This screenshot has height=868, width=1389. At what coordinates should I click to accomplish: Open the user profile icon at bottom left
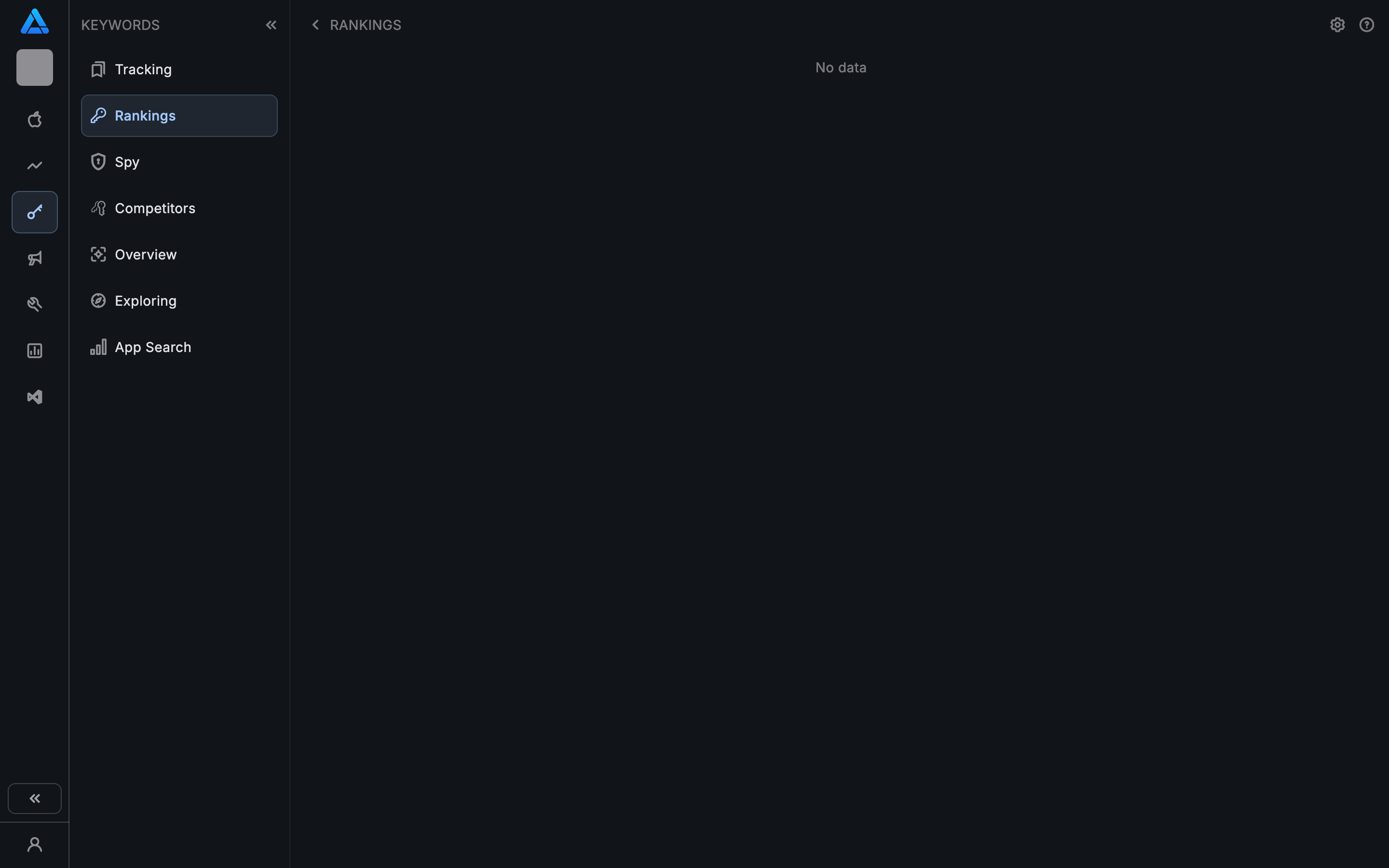click(x=34, y=844)
